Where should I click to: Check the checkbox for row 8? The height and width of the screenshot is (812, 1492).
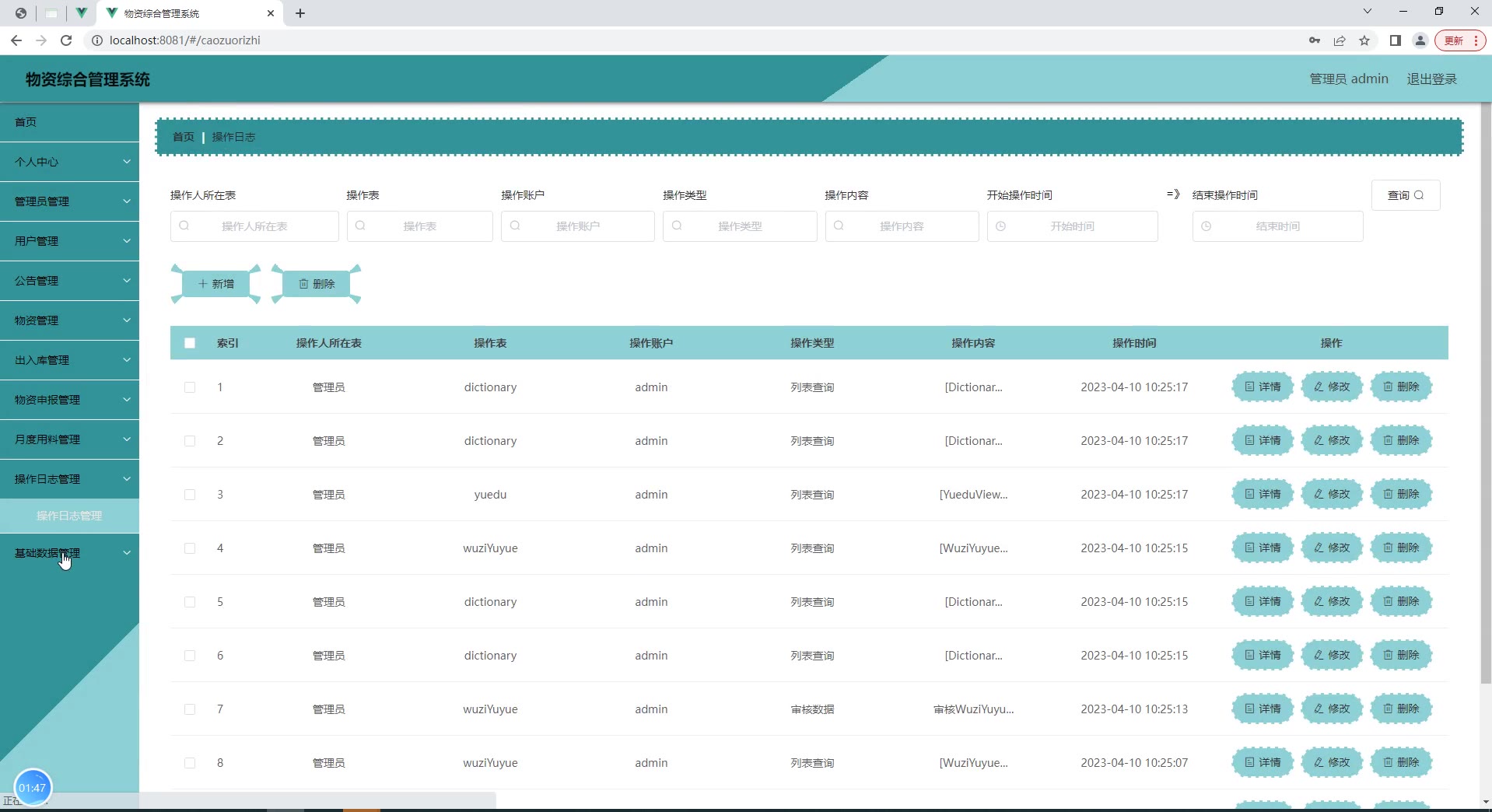click(x=190, y=763)
